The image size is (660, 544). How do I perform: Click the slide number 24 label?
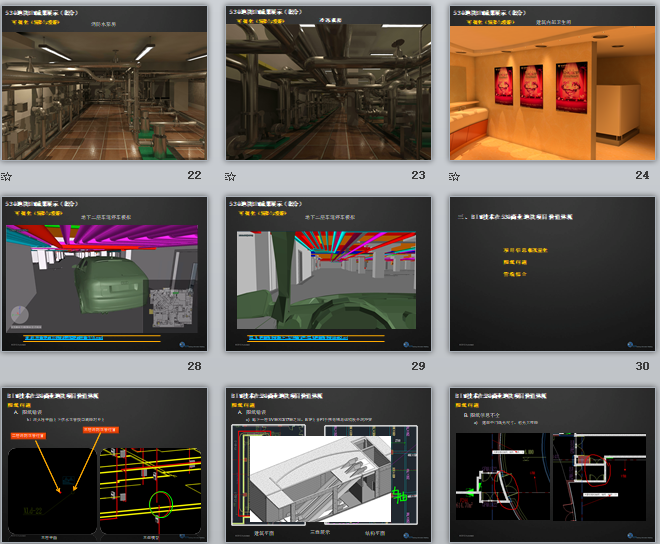[x=642, y=175]
